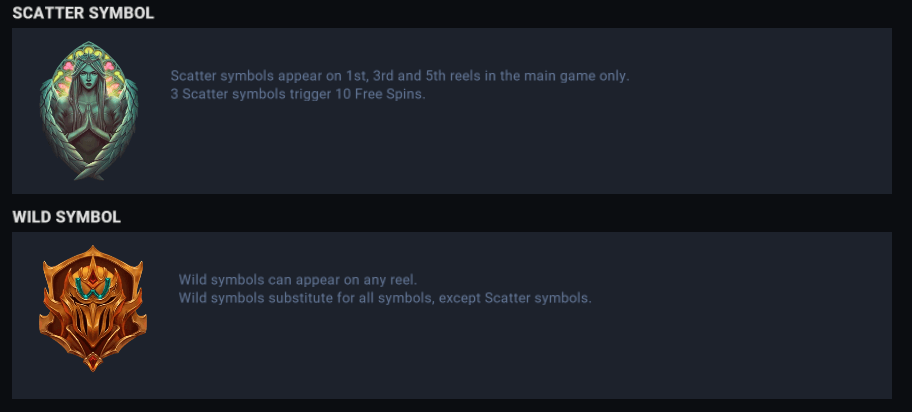This screenshot has width=912, height=412.
Task: Select the SCATTER SYMBOL heading
Action: pyautogui.click(x=82, y=13)
